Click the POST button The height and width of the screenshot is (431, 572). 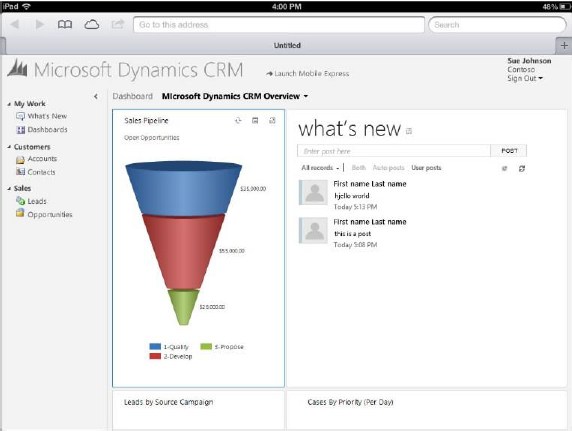point(509,151)
